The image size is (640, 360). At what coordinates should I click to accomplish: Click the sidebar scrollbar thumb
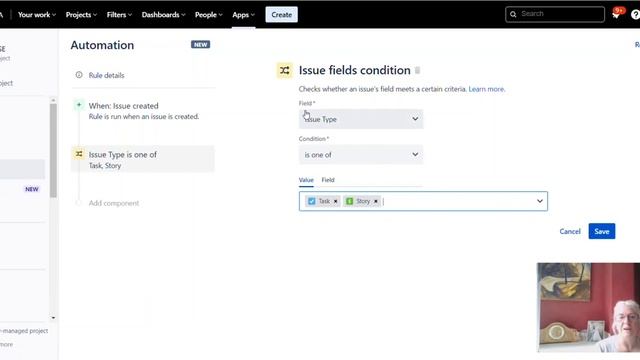(x=53, y=150)
